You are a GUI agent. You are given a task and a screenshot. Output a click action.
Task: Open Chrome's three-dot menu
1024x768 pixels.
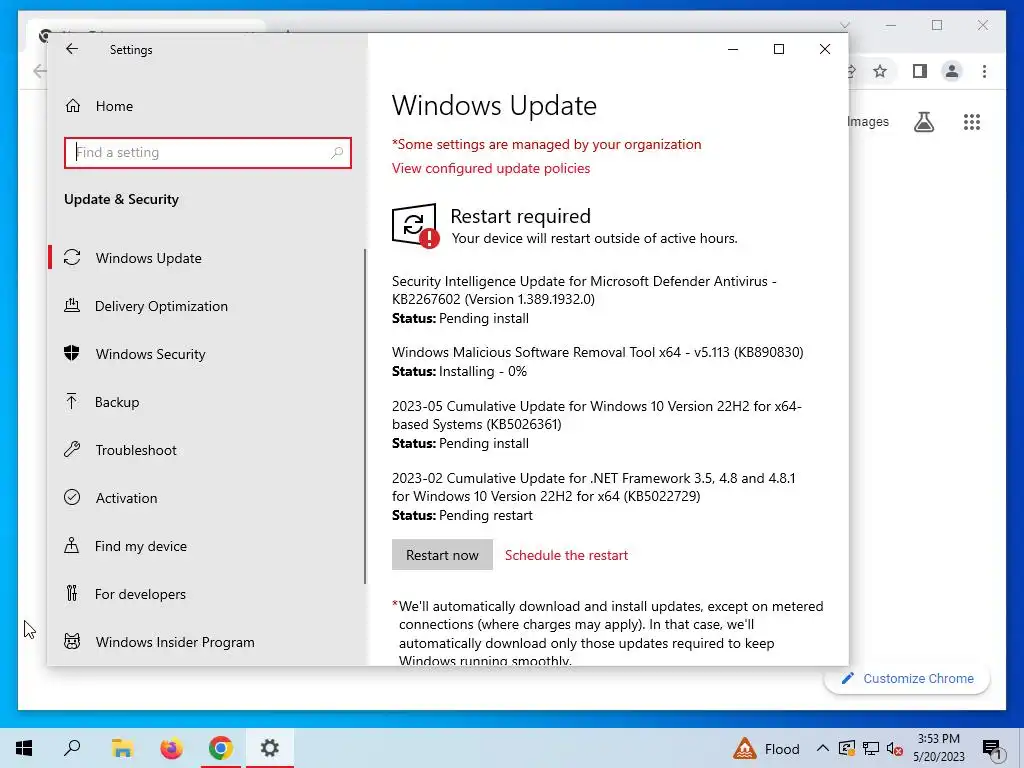[x=984, y=71]
